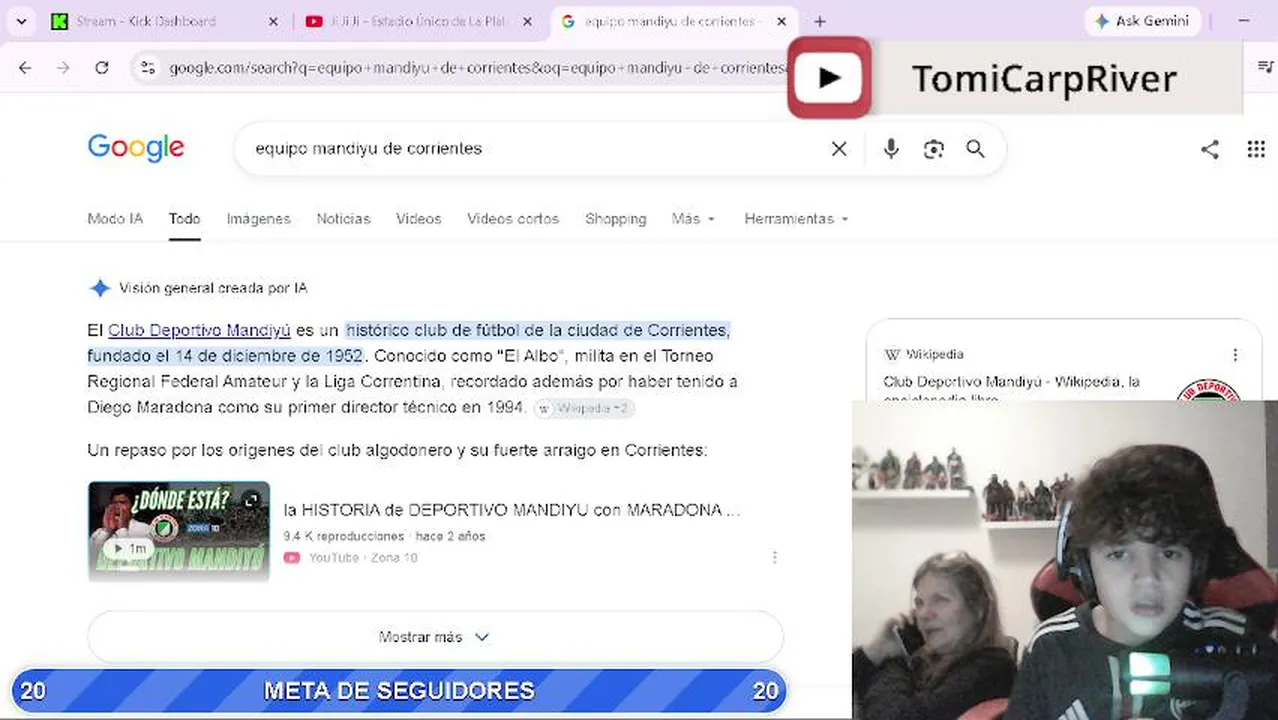The image size is (1278, 720).
Task: Start voice search with microphone
Action: 891,149
